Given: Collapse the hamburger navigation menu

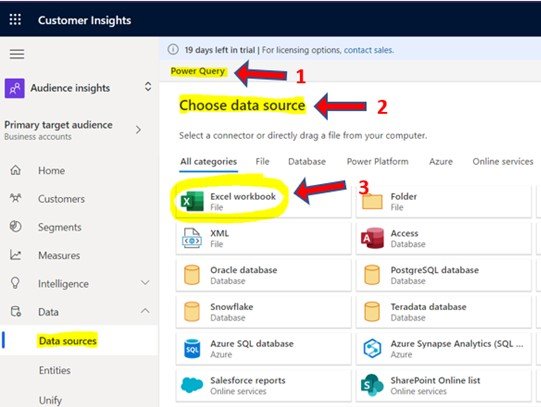Looking at the screenshot, I should (x=17, y=54).
